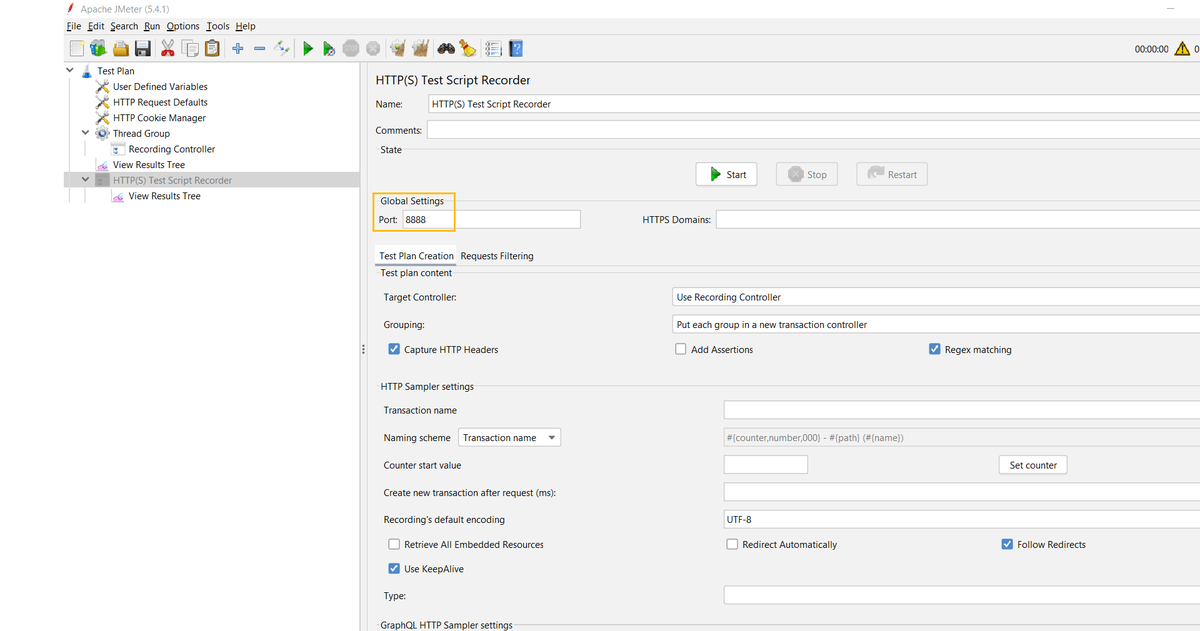Click the HTTPS Domains input field
Image resolution: width=1200 pixels, height=631 pixels.
pos(958,219)
